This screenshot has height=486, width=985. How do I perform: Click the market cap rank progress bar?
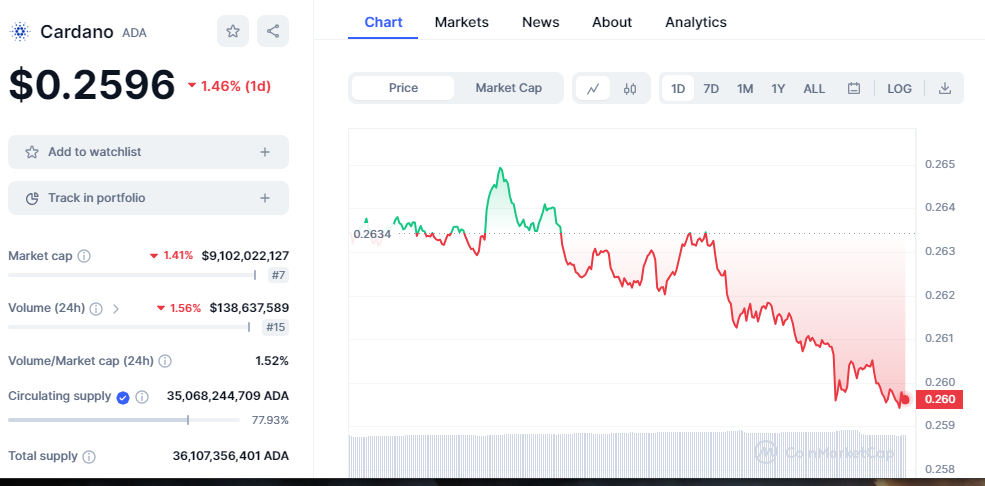132,275
